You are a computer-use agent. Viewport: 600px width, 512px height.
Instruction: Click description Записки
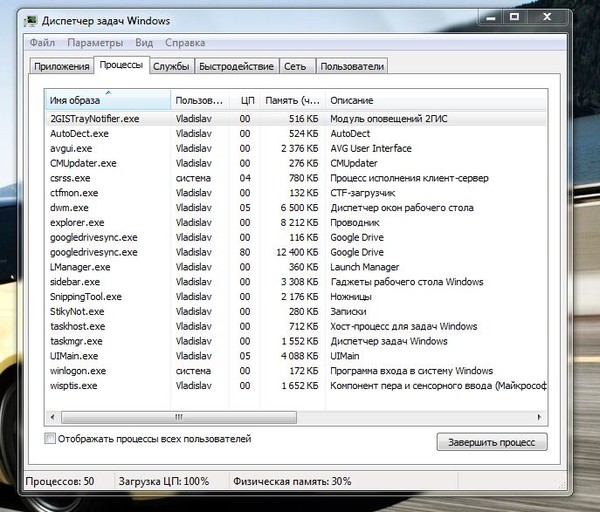tap(348, 311)
